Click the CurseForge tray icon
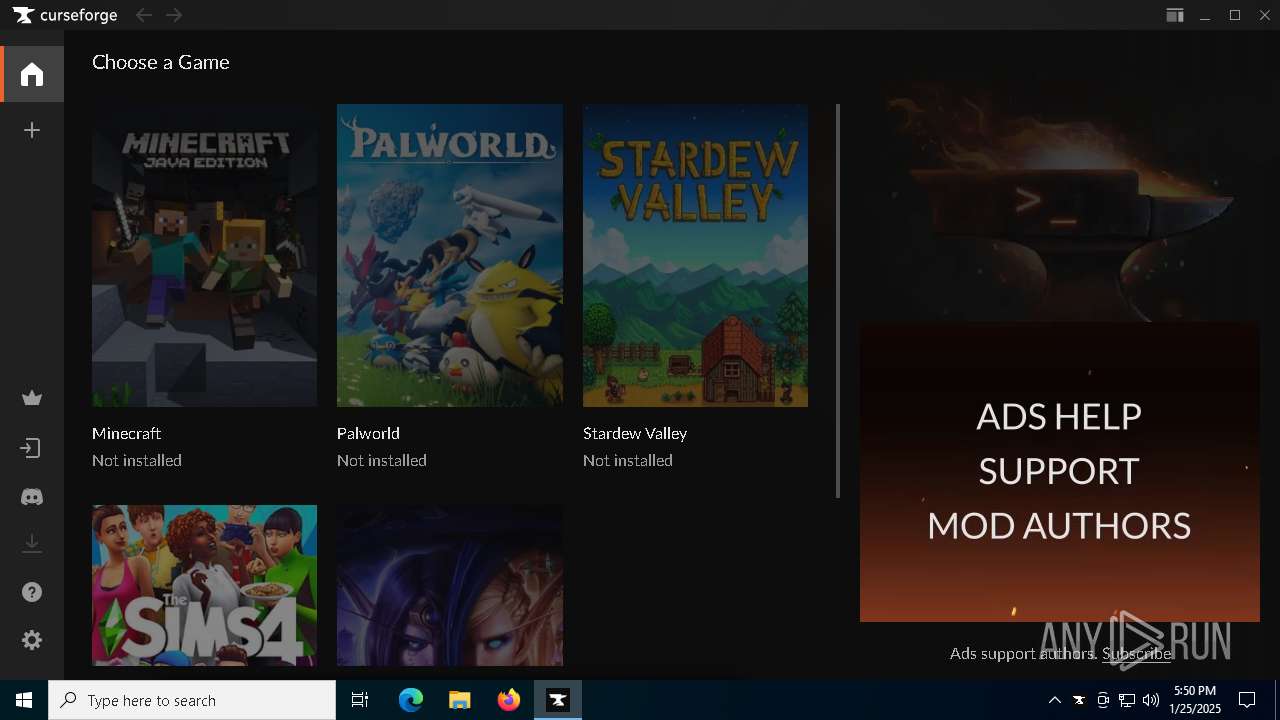 (1079, 700)
